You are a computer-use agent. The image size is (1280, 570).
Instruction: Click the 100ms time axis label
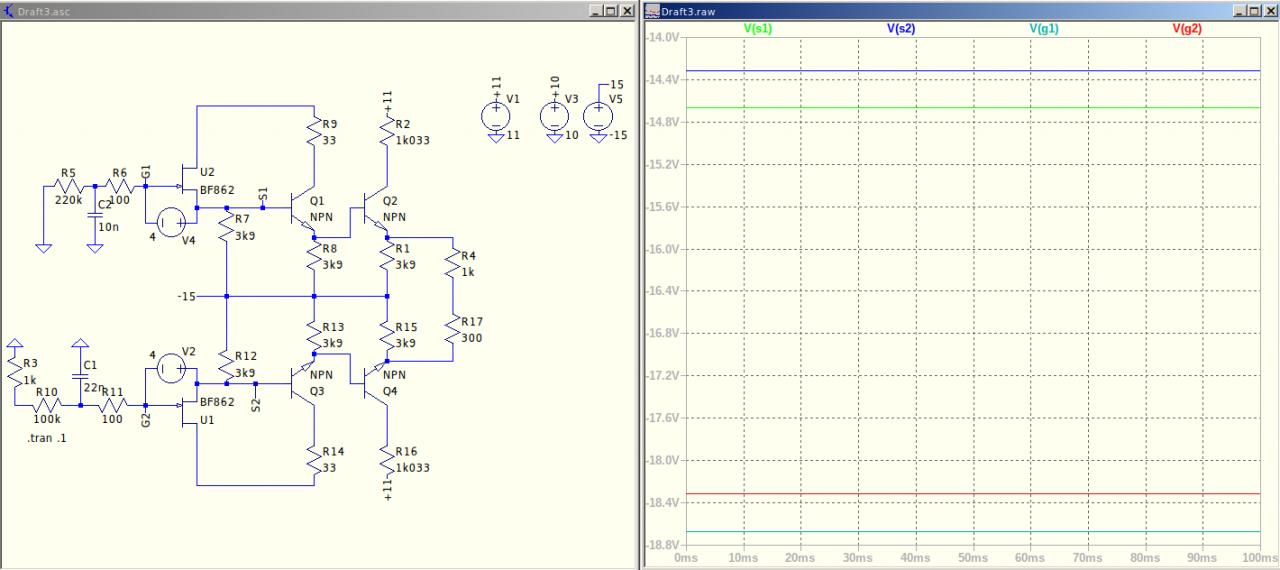click(1259, 557)
